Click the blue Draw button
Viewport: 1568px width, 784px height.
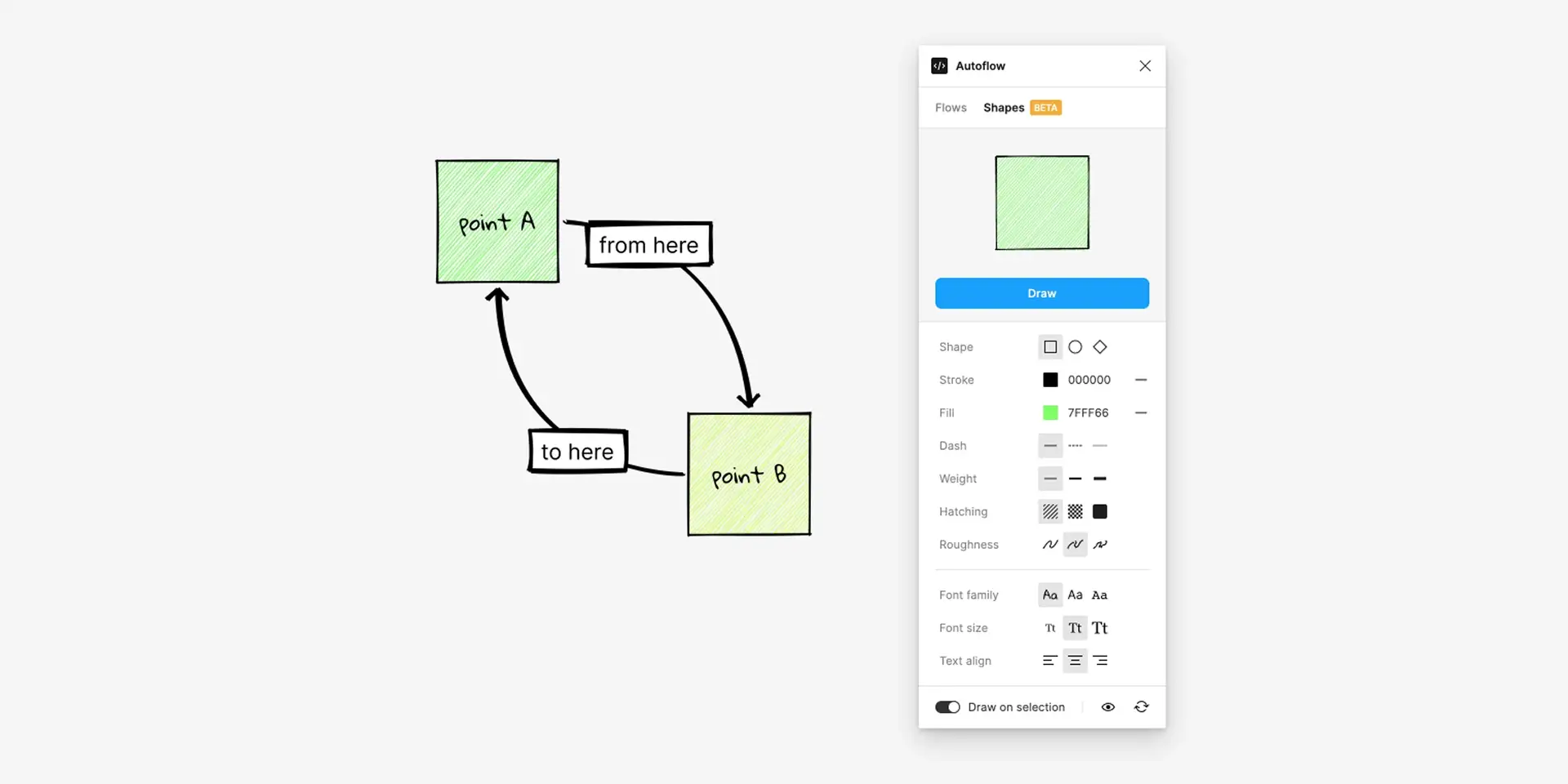tap(1042, 293)
